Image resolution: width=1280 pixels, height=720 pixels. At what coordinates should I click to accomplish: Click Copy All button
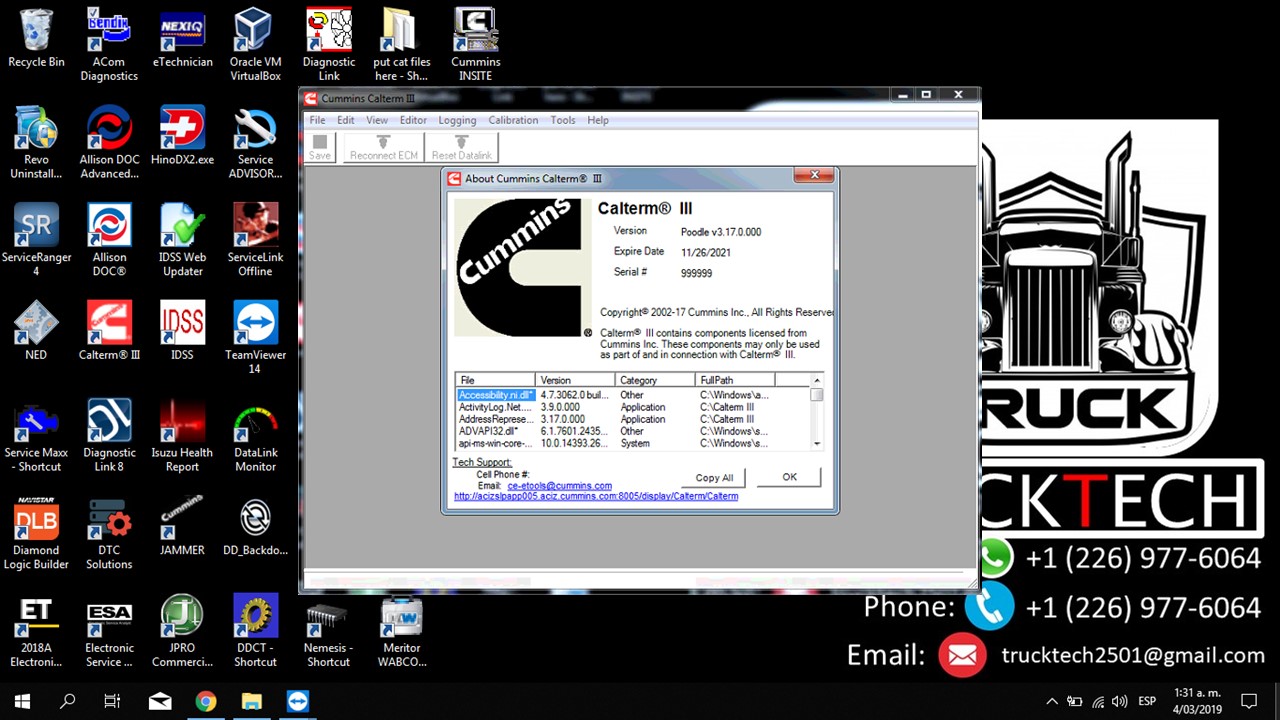[x=714, y=477]
